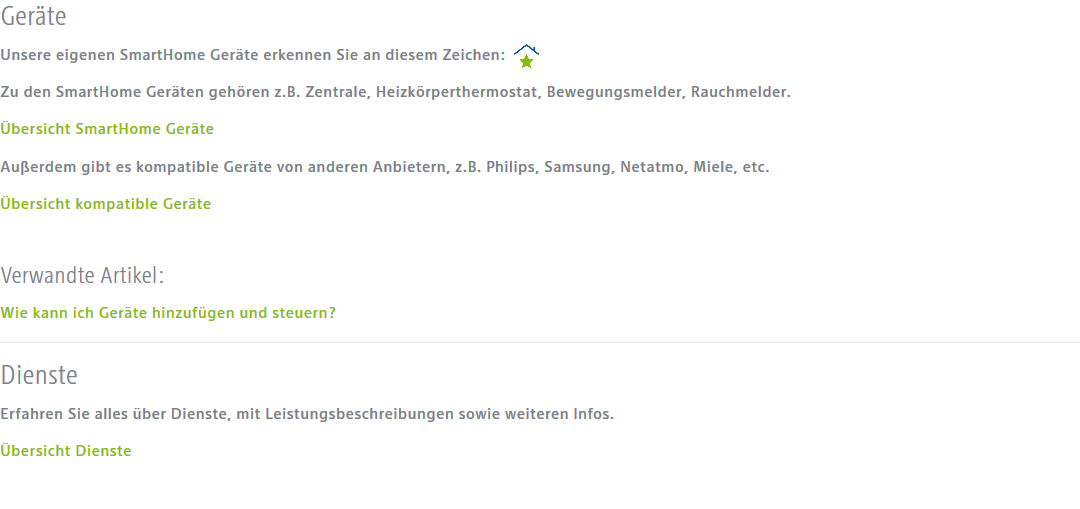Click the sentence starting 'Erfahren Sie alles über Dienste'
1080x509 pixels.
pos(307,414)
